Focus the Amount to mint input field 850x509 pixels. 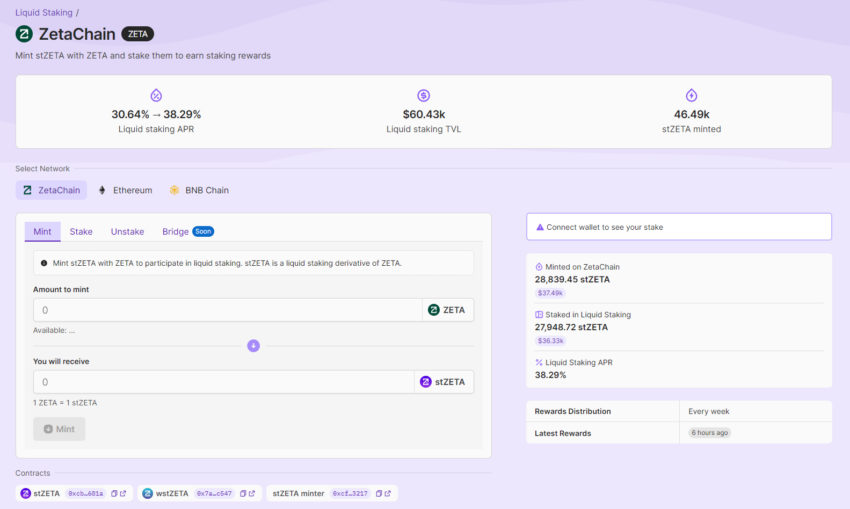228,310
